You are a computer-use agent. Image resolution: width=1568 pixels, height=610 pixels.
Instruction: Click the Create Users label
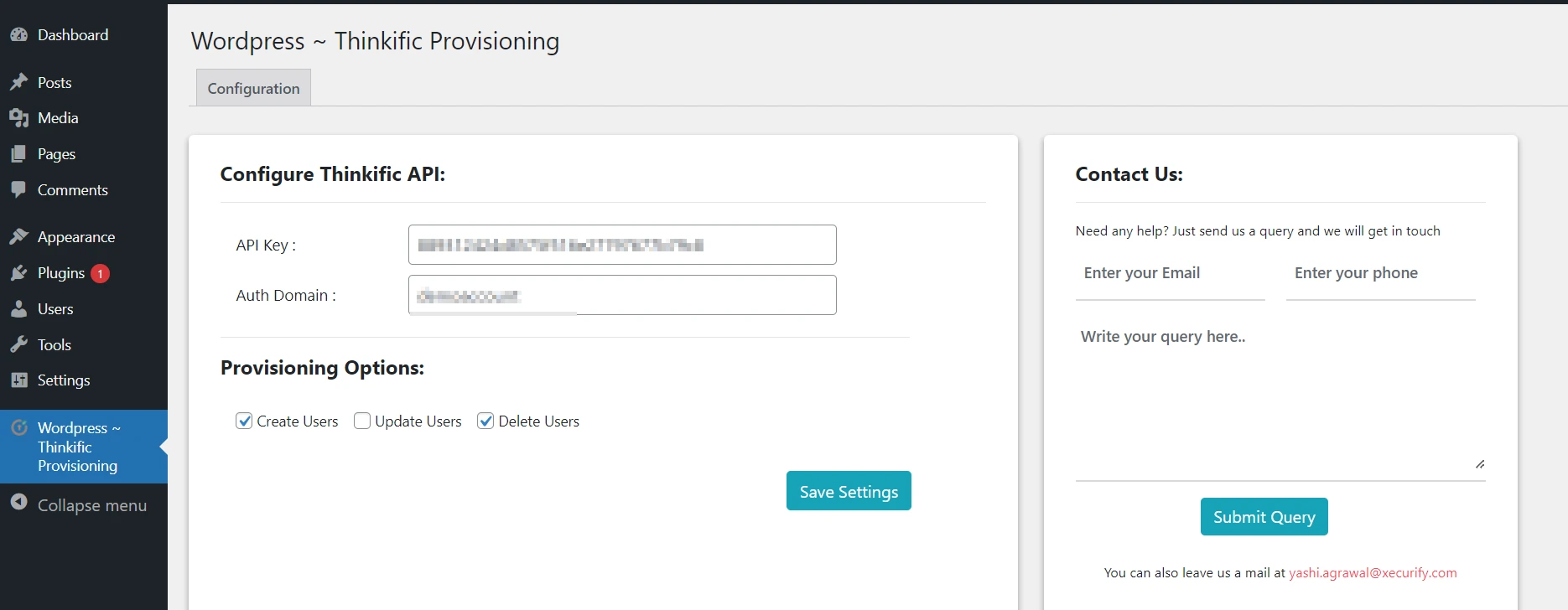point(298,421)
